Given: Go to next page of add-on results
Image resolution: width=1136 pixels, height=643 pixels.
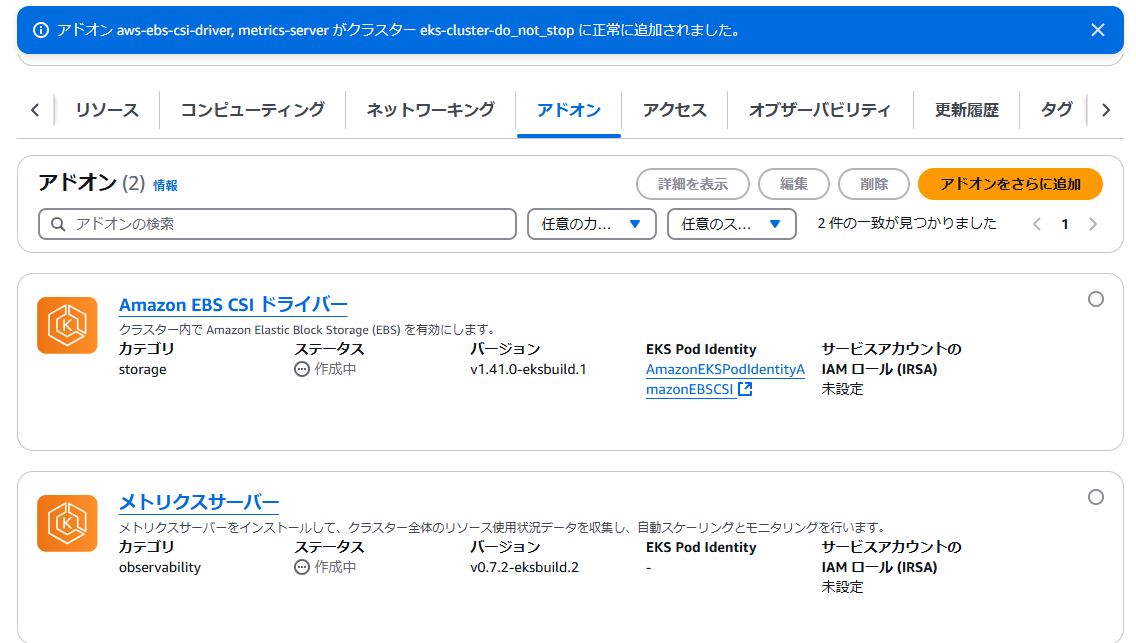Looking at the screenshot, I should (1093, 224).
